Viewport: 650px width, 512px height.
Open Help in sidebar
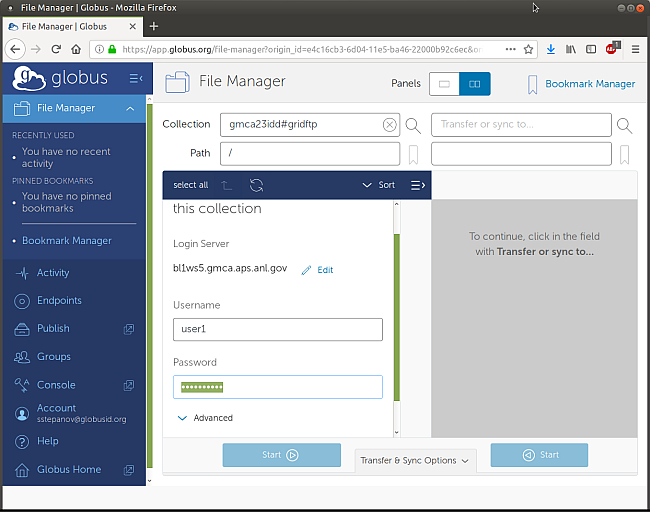pyautogui.click(x=48, y=441)
